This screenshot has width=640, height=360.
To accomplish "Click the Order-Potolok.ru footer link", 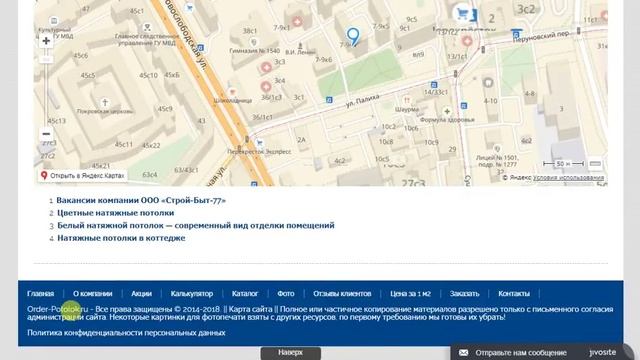I will tap(58, 309).
